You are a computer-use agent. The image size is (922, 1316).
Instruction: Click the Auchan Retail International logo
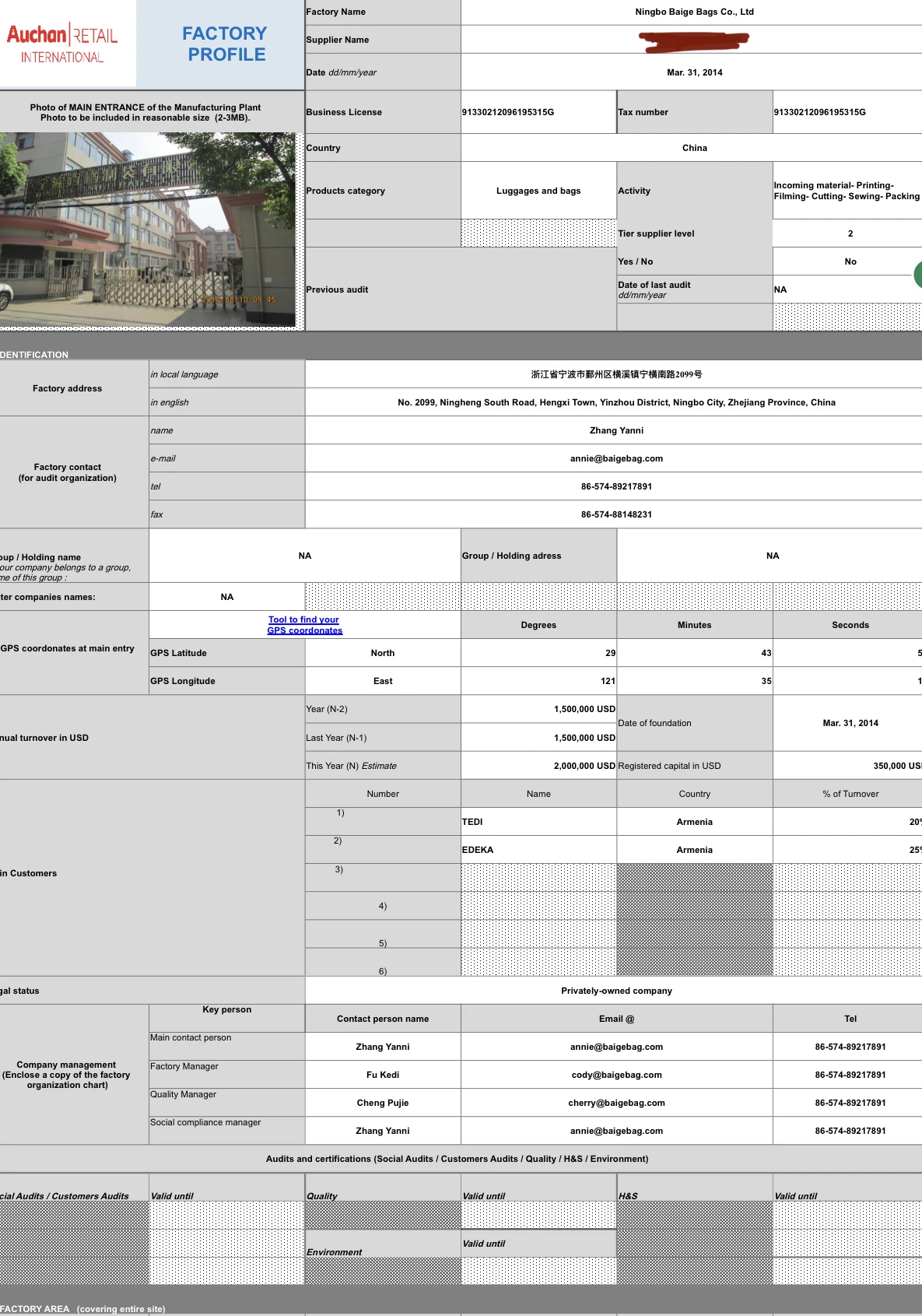(x=62, y=44)
